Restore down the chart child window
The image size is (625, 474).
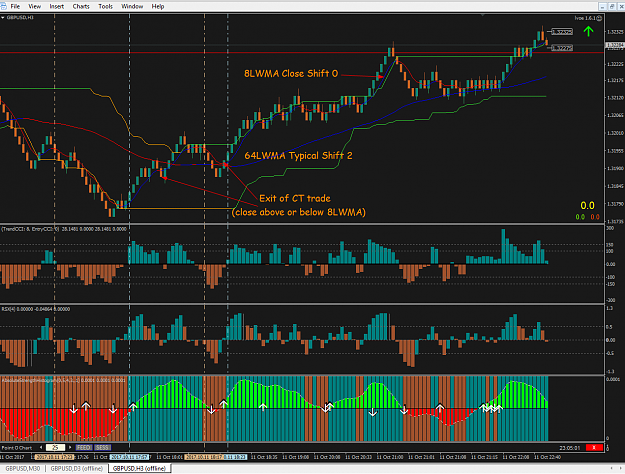pyautogui.click(x=611, y=6)
